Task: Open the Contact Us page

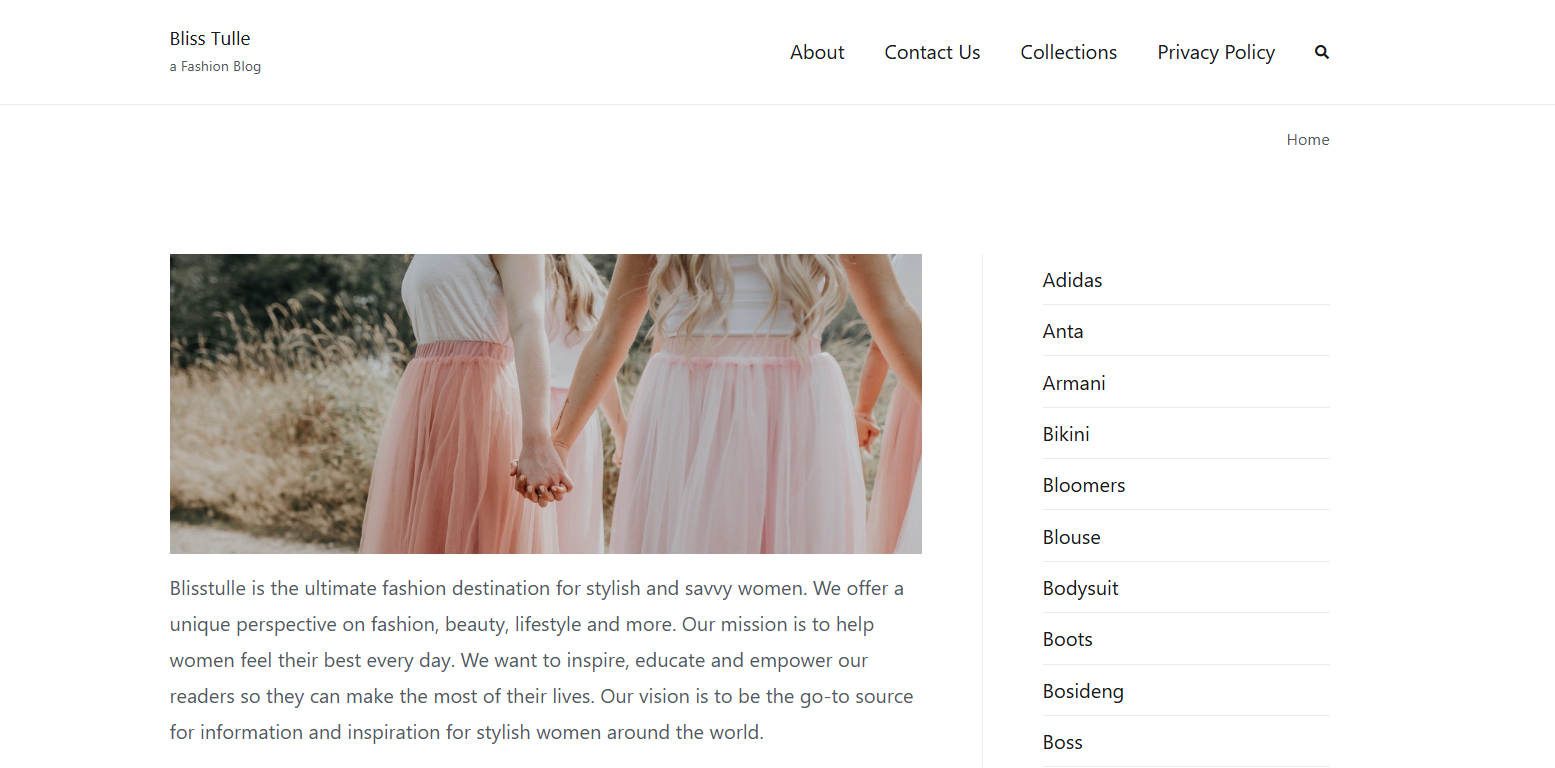Action: click(932, 52)
